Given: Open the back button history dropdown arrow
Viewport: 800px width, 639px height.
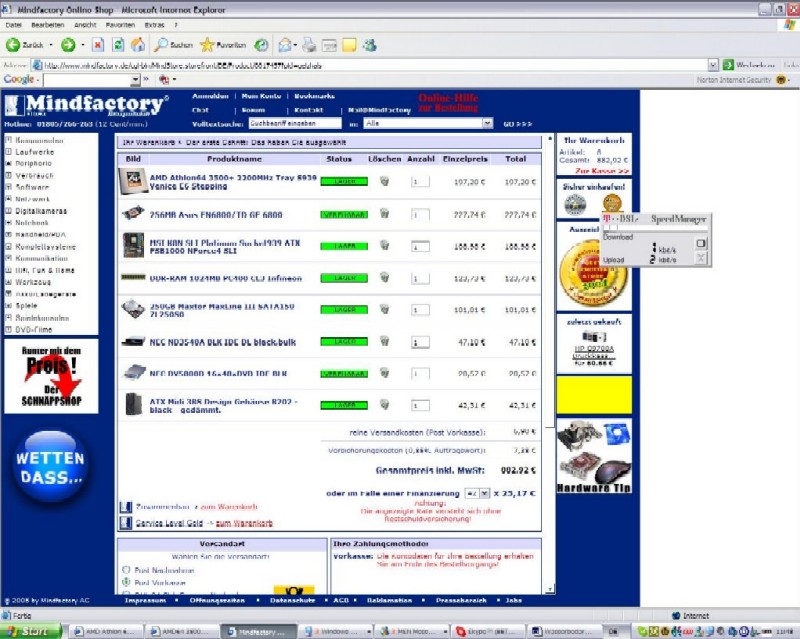Looking at the screenshot, I should point(51,45).
